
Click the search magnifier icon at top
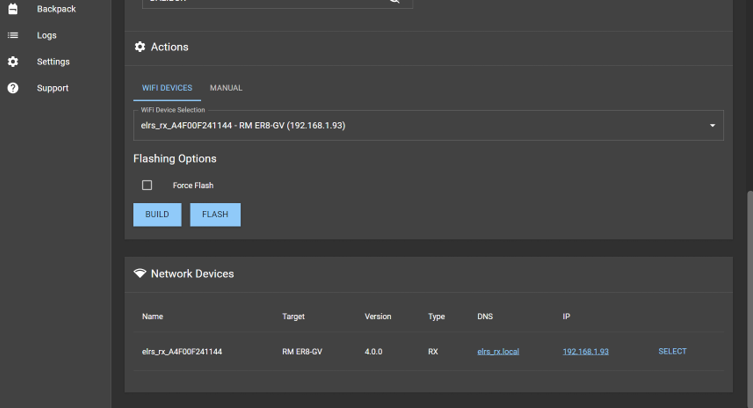395,2
